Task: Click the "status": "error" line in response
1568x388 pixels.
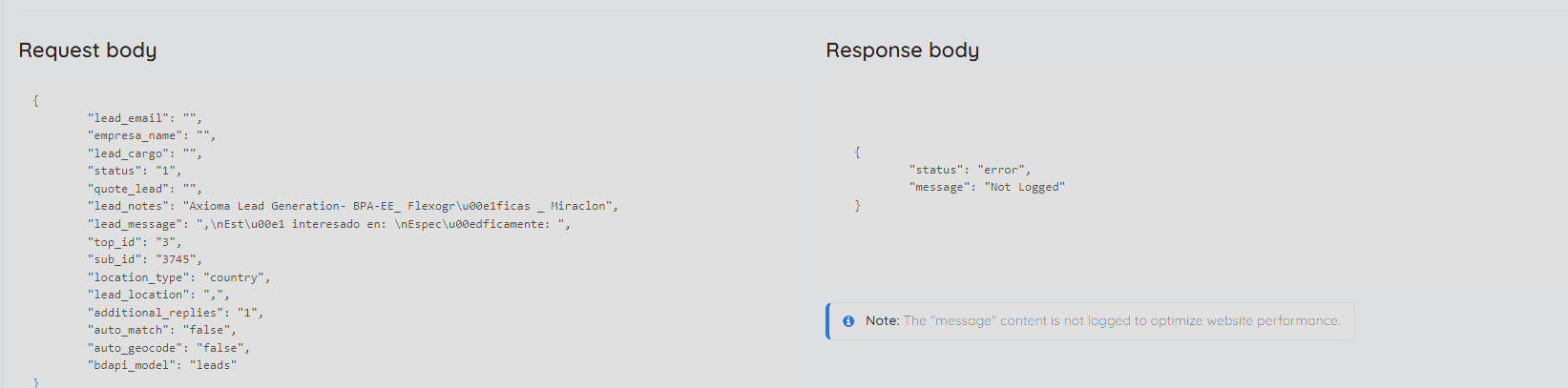Action: (970, 170)
